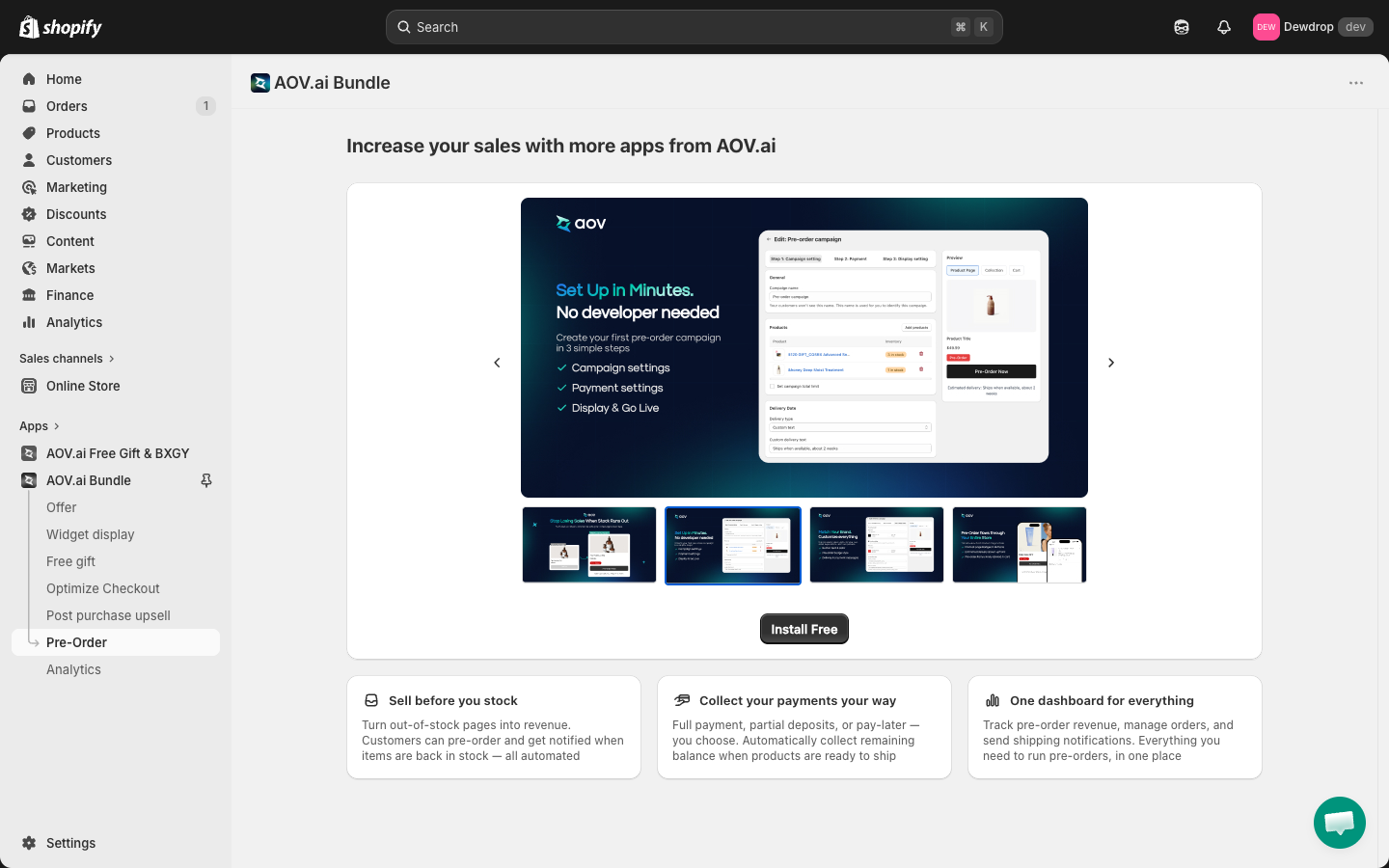Expand the Sales channels section

[67, 359]
